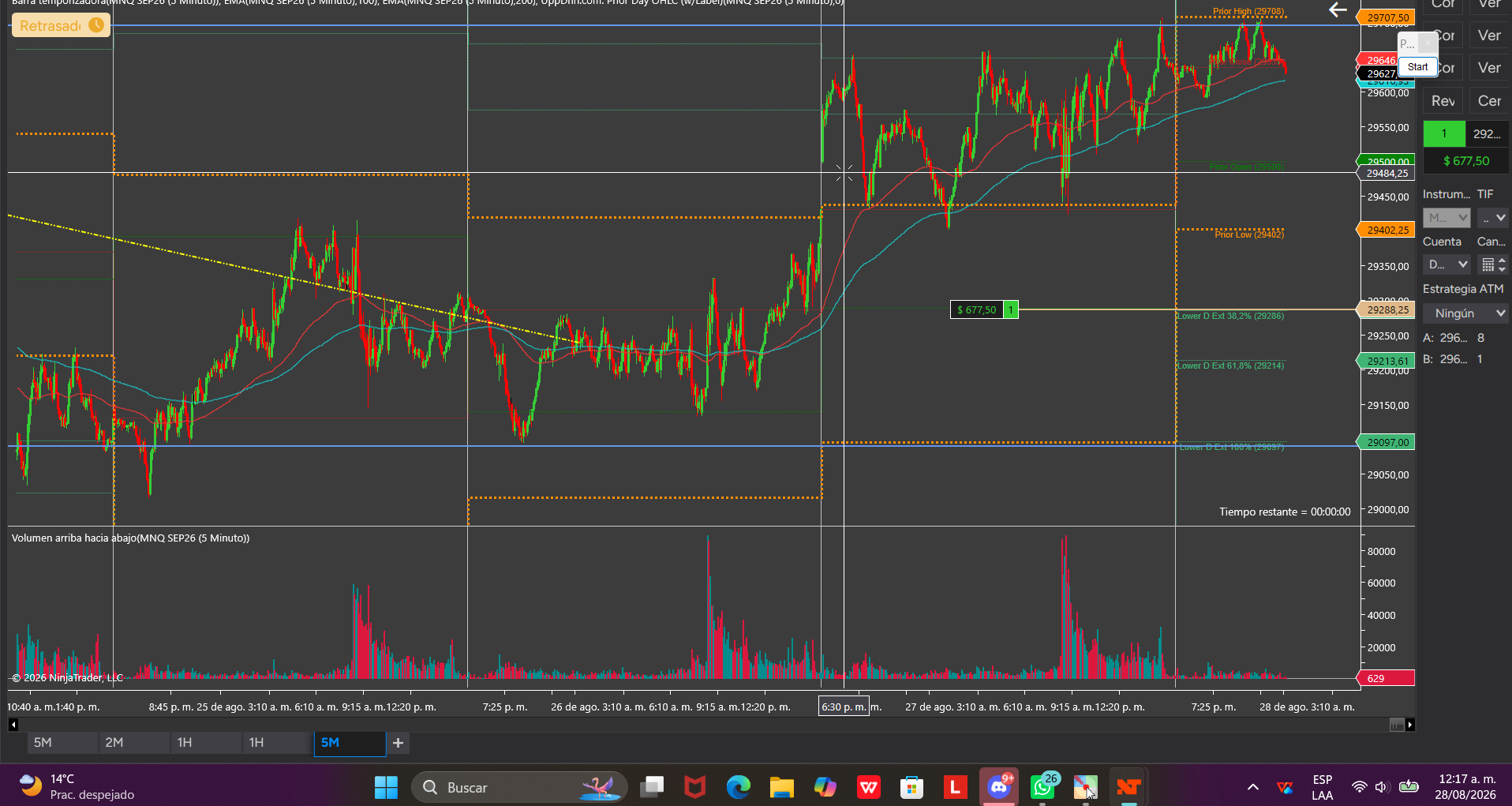Launch Microsoft Edge from the taskbar
Screen dimensions: 1512x806
click(x=739, y=787)
